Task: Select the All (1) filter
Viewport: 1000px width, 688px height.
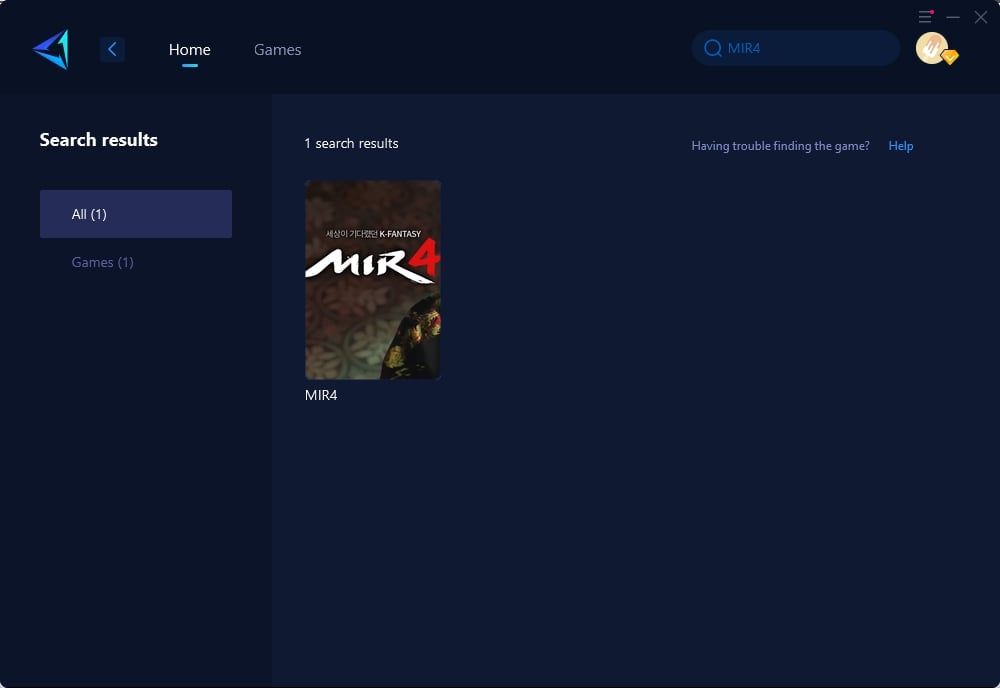Action: 136,214
